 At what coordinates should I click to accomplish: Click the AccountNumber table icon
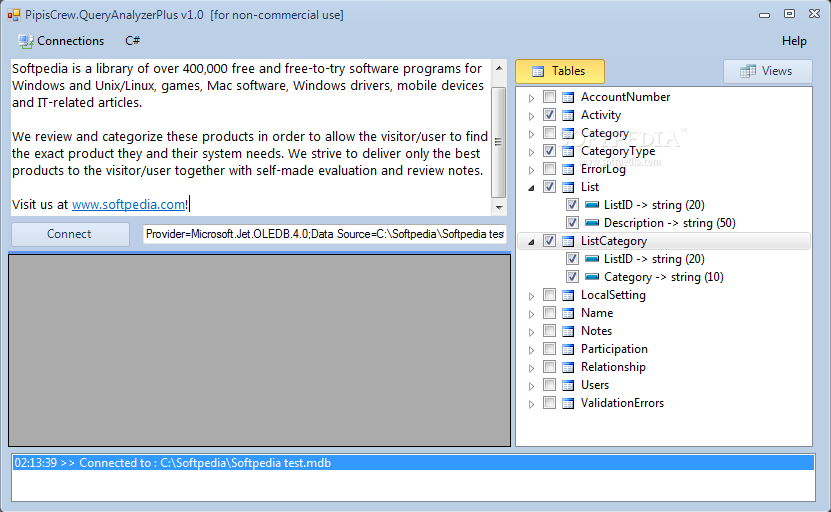(x=568, y=97)
